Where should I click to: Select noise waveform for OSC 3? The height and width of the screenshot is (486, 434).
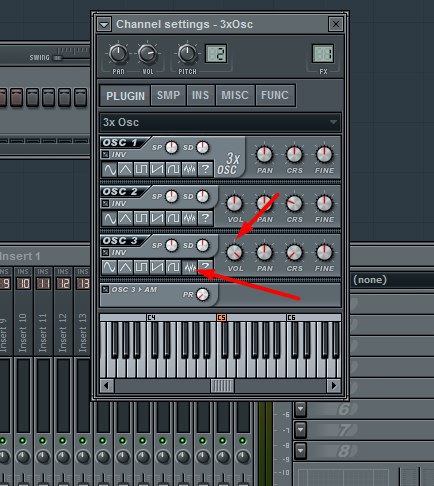click(x=189, y=267)
